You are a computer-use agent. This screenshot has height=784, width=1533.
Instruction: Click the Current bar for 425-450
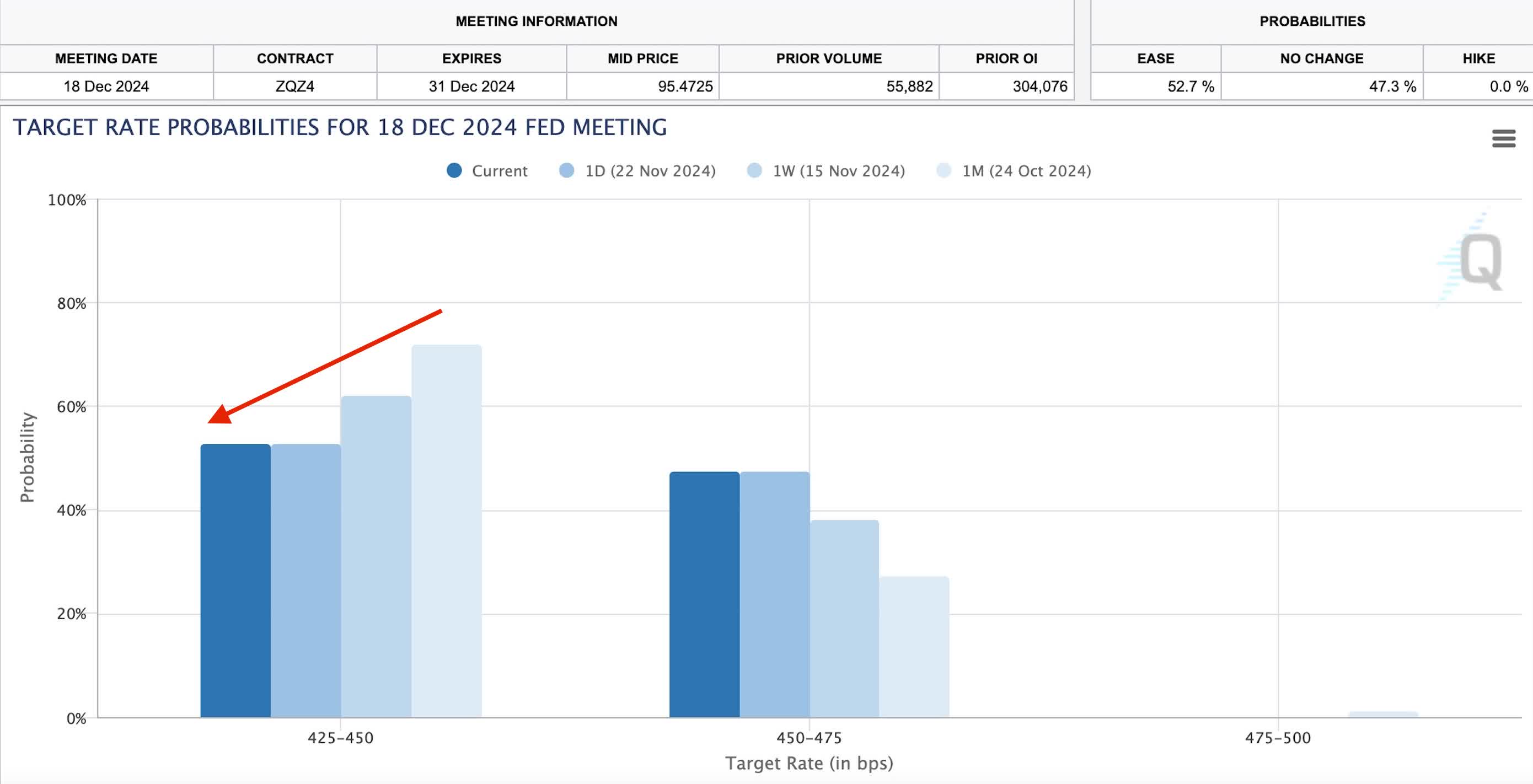point(235,580)
